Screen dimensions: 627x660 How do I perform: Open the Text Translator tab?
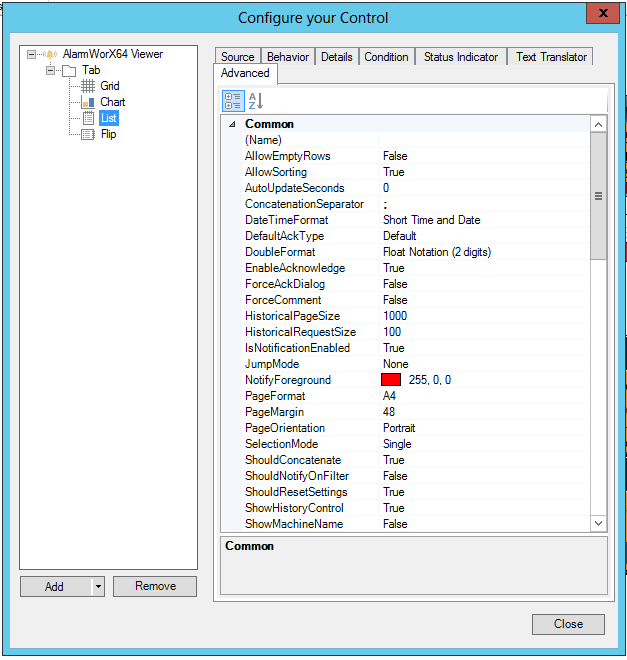[x=552, y=57]
